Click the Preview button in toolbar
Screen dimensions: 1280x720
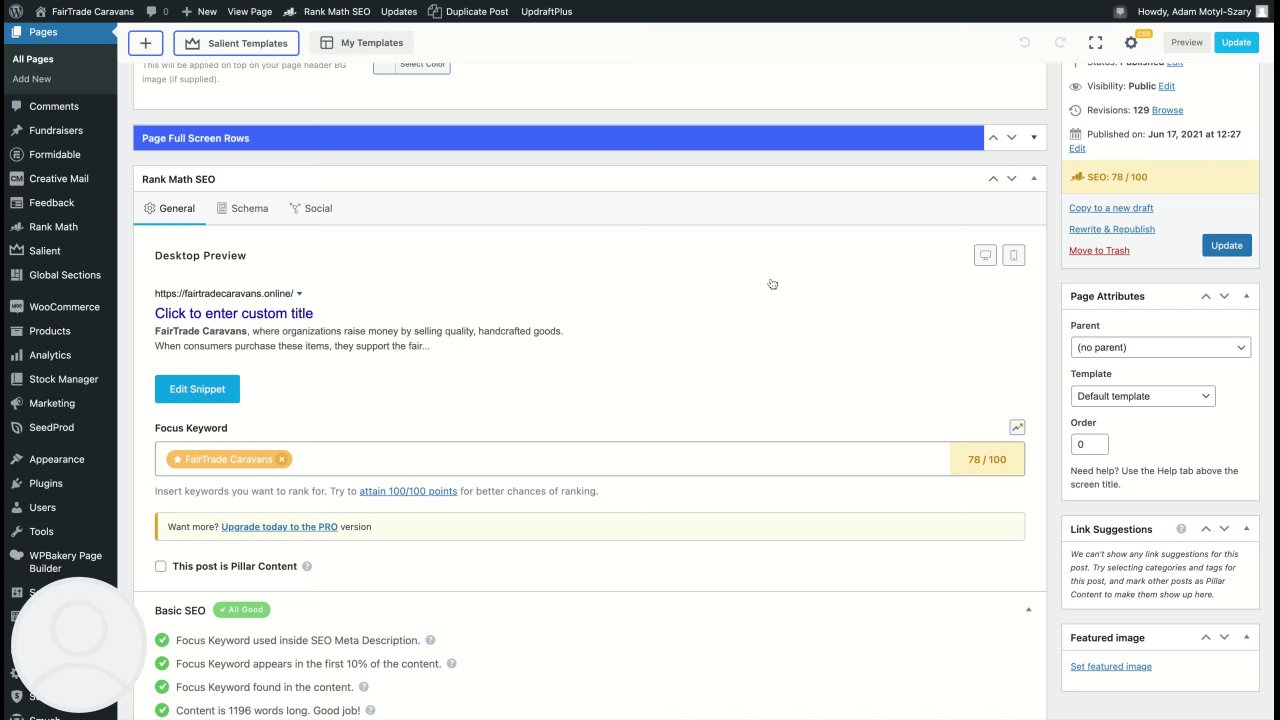coord(1187,42)
